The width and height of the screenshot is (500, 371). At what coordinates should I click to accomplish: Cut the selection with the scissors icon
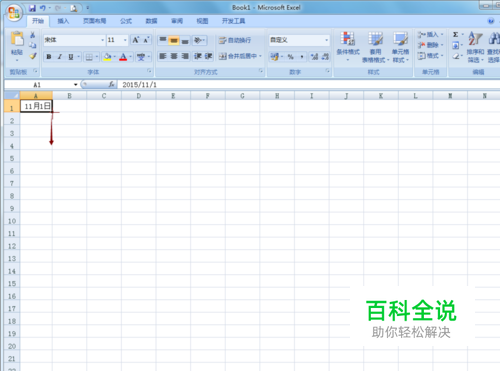pos(33,35)
